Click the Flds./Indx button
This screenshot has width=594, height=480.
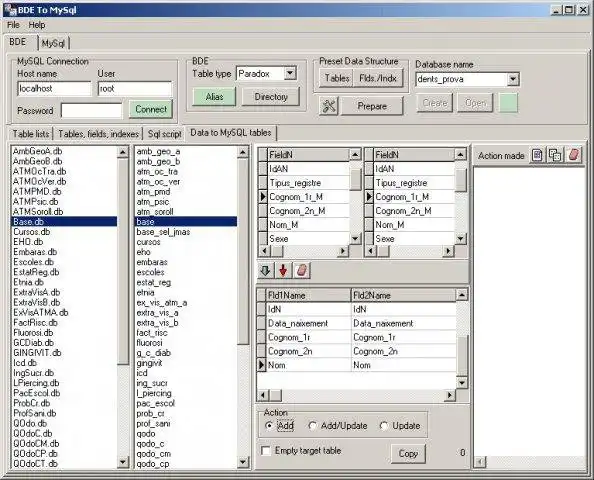(x=378, y=78)
